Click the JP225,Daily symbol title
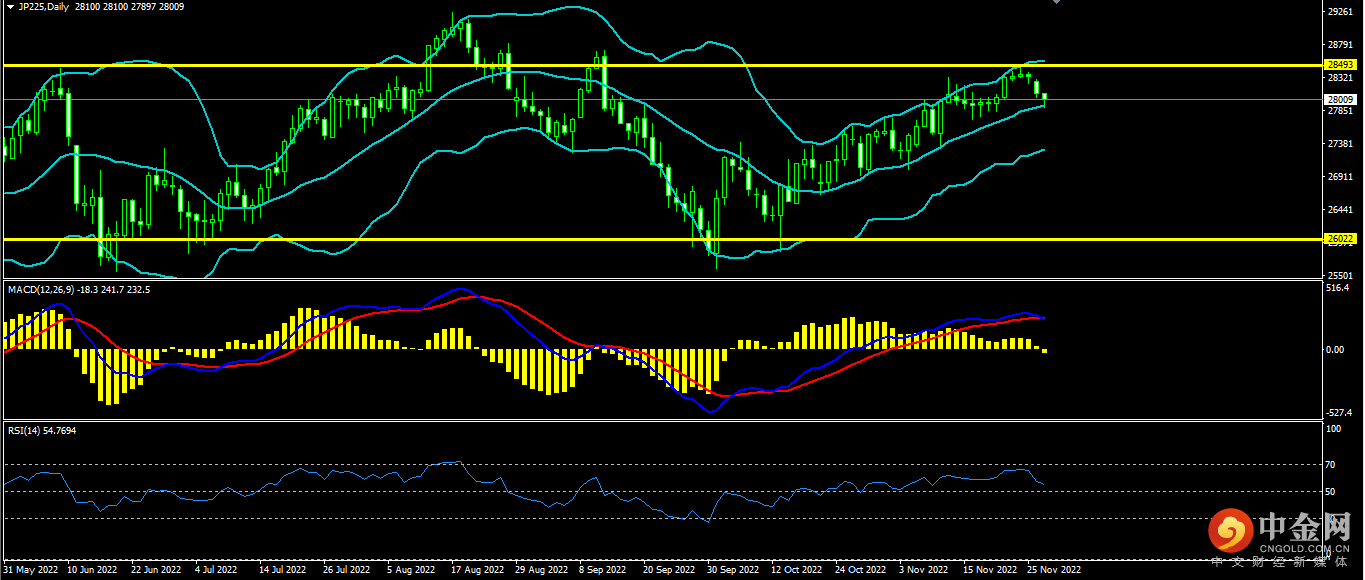 [43, 7]
